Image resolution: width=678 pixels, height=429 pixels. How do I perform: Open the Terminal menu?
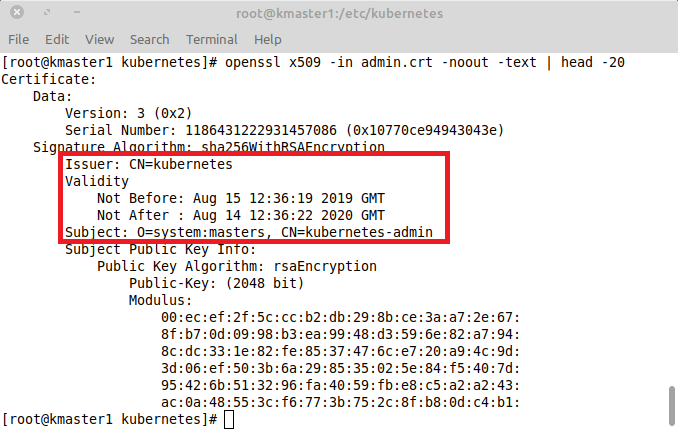pyautogui.click(x=212, y=39)
